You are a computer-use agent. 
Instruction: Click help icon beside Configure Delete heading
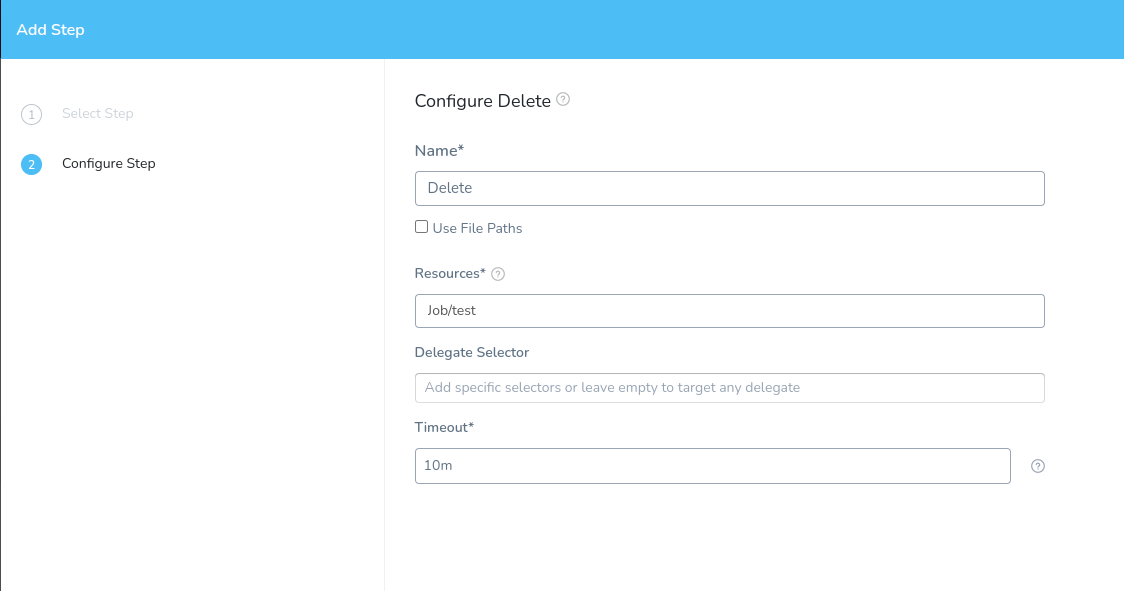[x=563, y=100]
